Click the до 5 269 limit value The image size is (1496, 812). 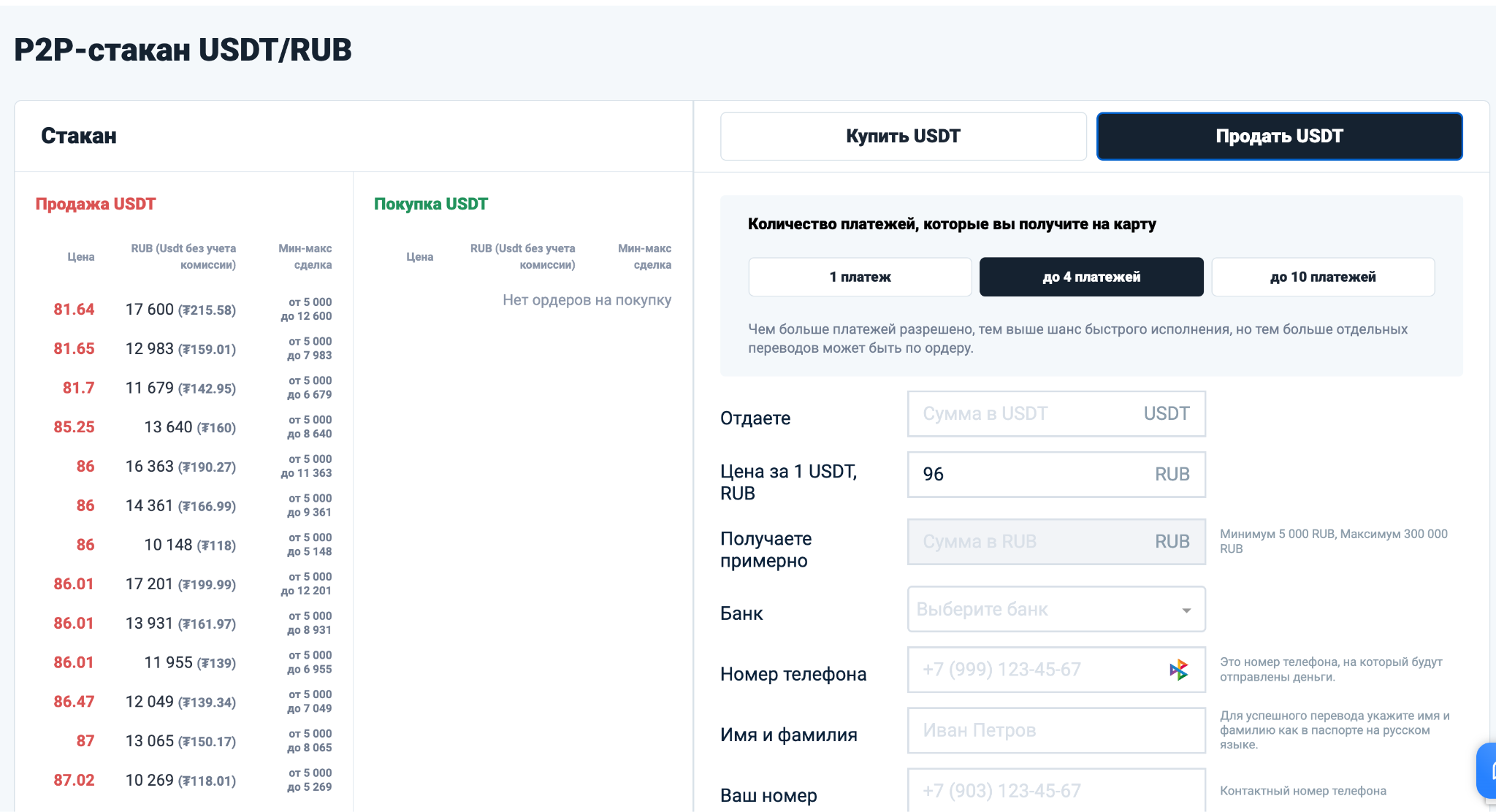[x=310, y=787]
